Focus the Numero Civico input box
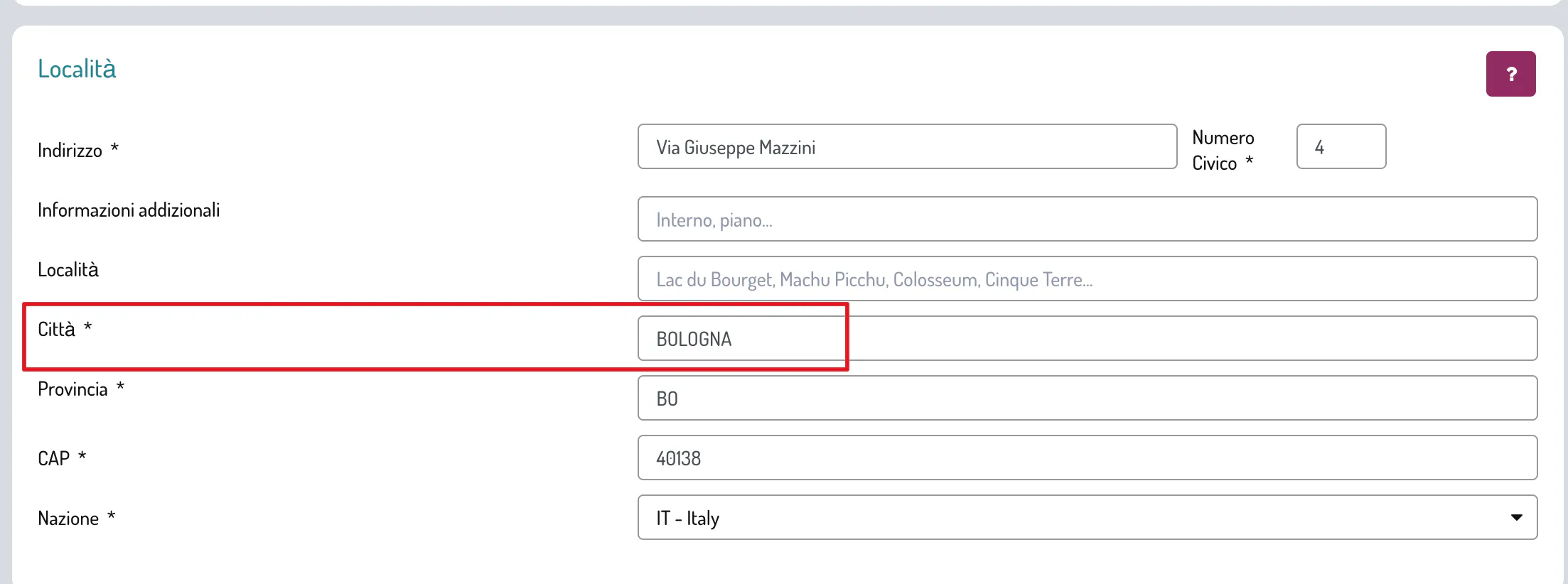The image size is (1568, 584). (1341, 147)
